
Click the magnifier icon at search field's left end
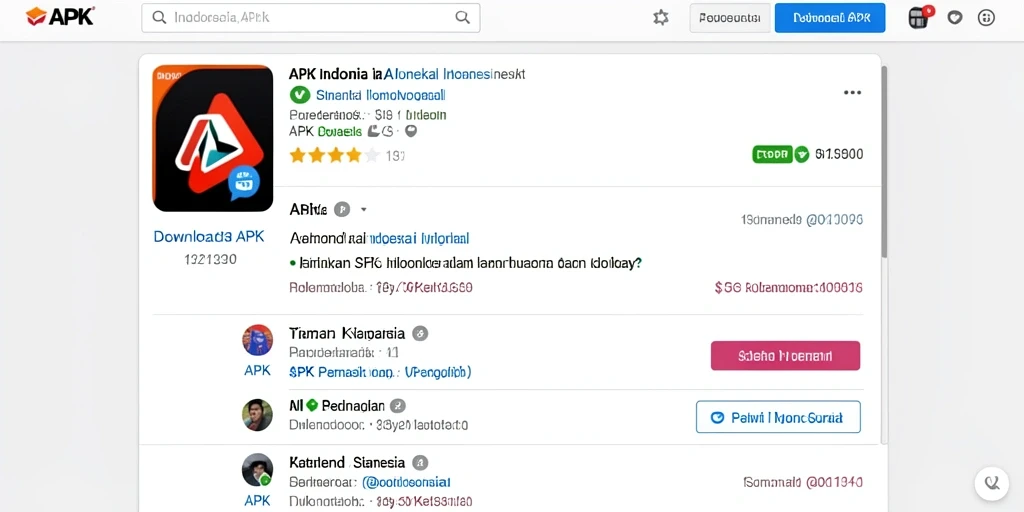click(x=159, y=18)
